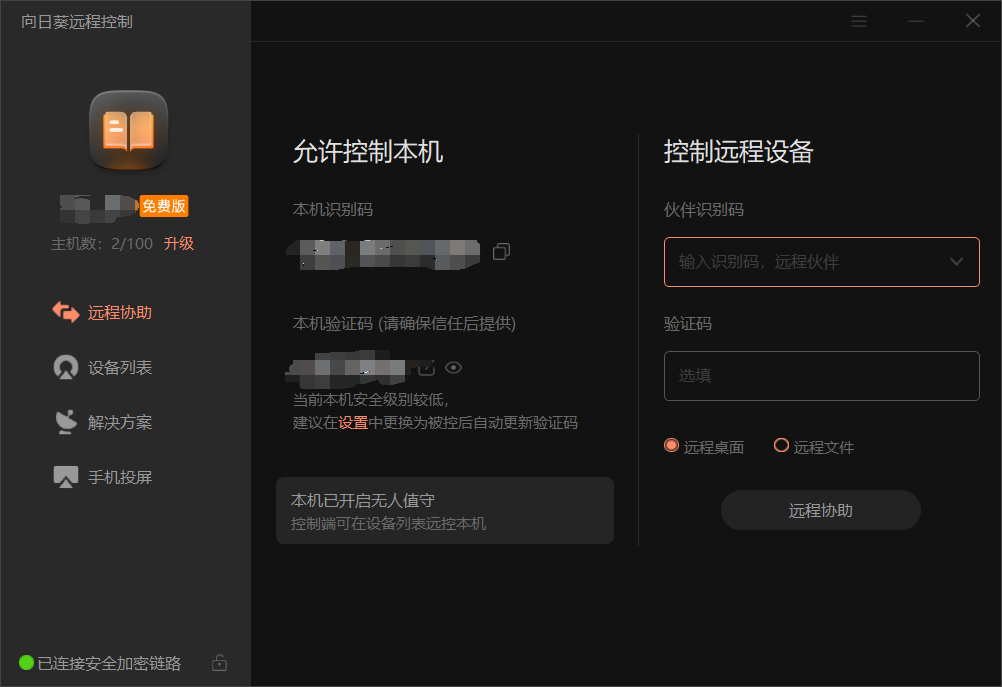The height and width of the screenshot is (687, 1002).
Task: Click the edit verification code icon
Action: tap(427, 367)
